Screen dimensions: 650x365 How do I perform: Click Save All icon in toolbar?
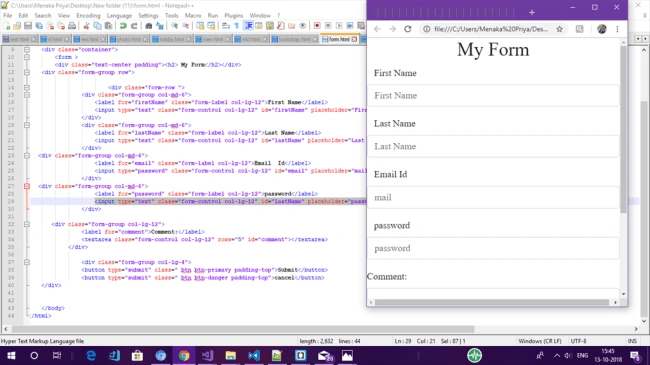pos(39,26)
